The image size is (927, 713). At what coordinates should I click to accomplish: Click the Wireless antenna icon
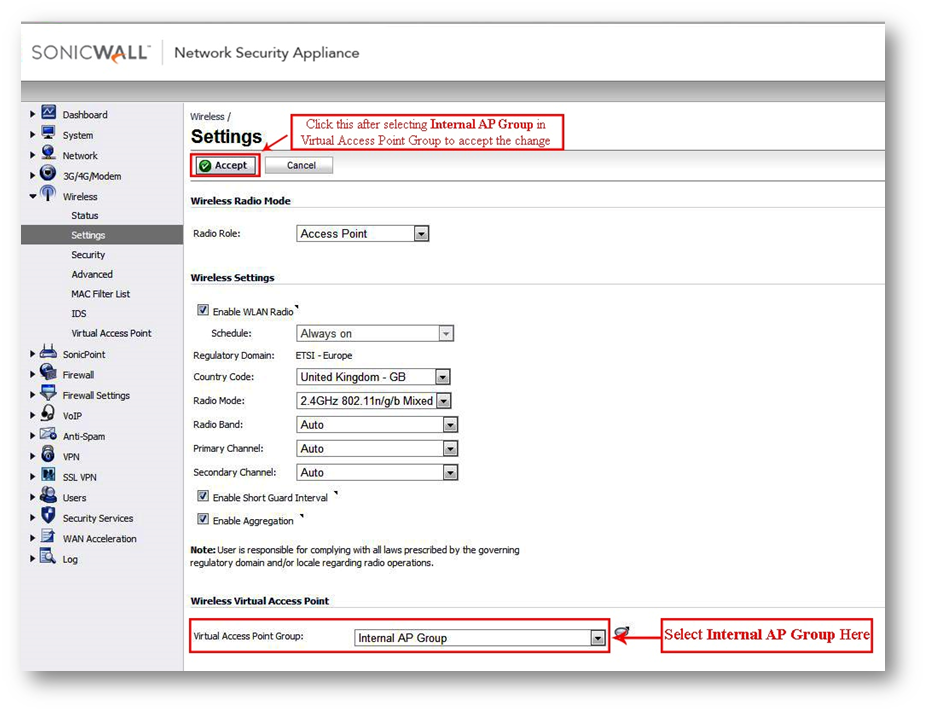pos(48,194)
